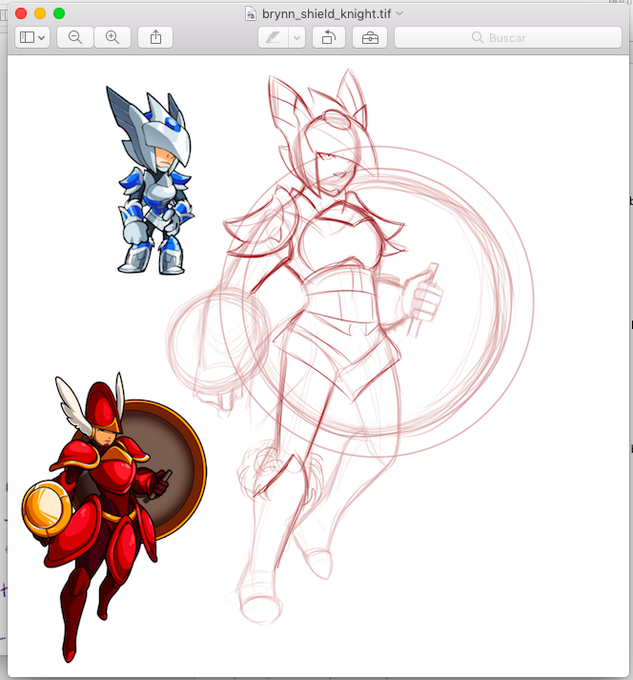Maximize window with green button
The width and height of the screenshot is (633, 680).
tap(59, 13)
